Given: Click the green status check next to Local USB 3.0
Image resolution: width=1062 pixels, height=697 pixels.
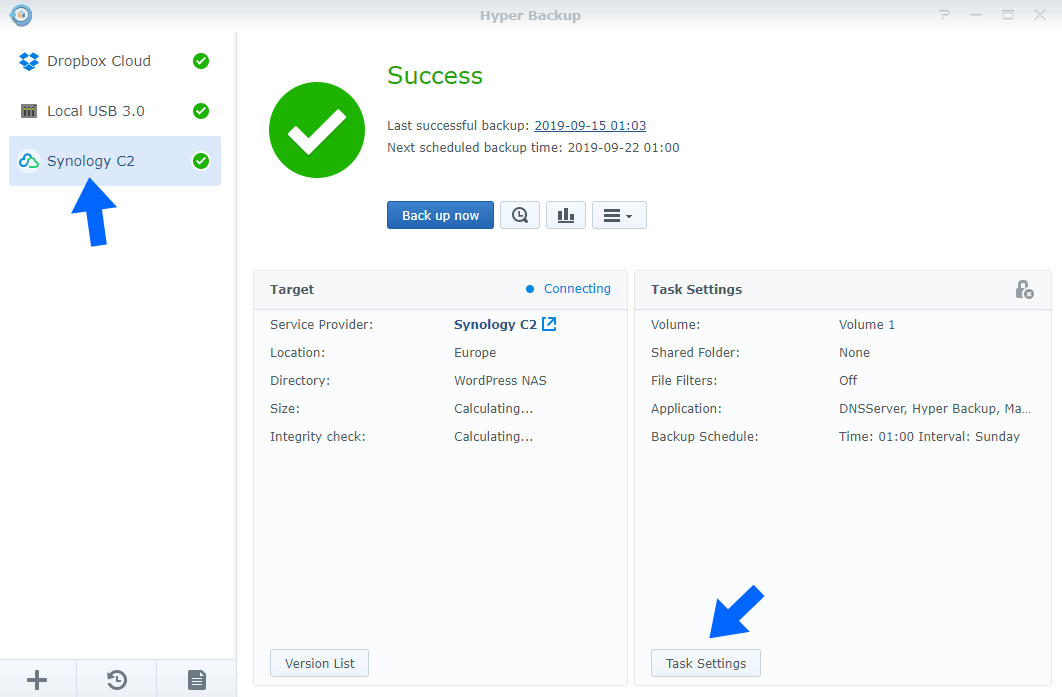Looking at the screenshot, I should pyautogui.click(x=201, y=111).
